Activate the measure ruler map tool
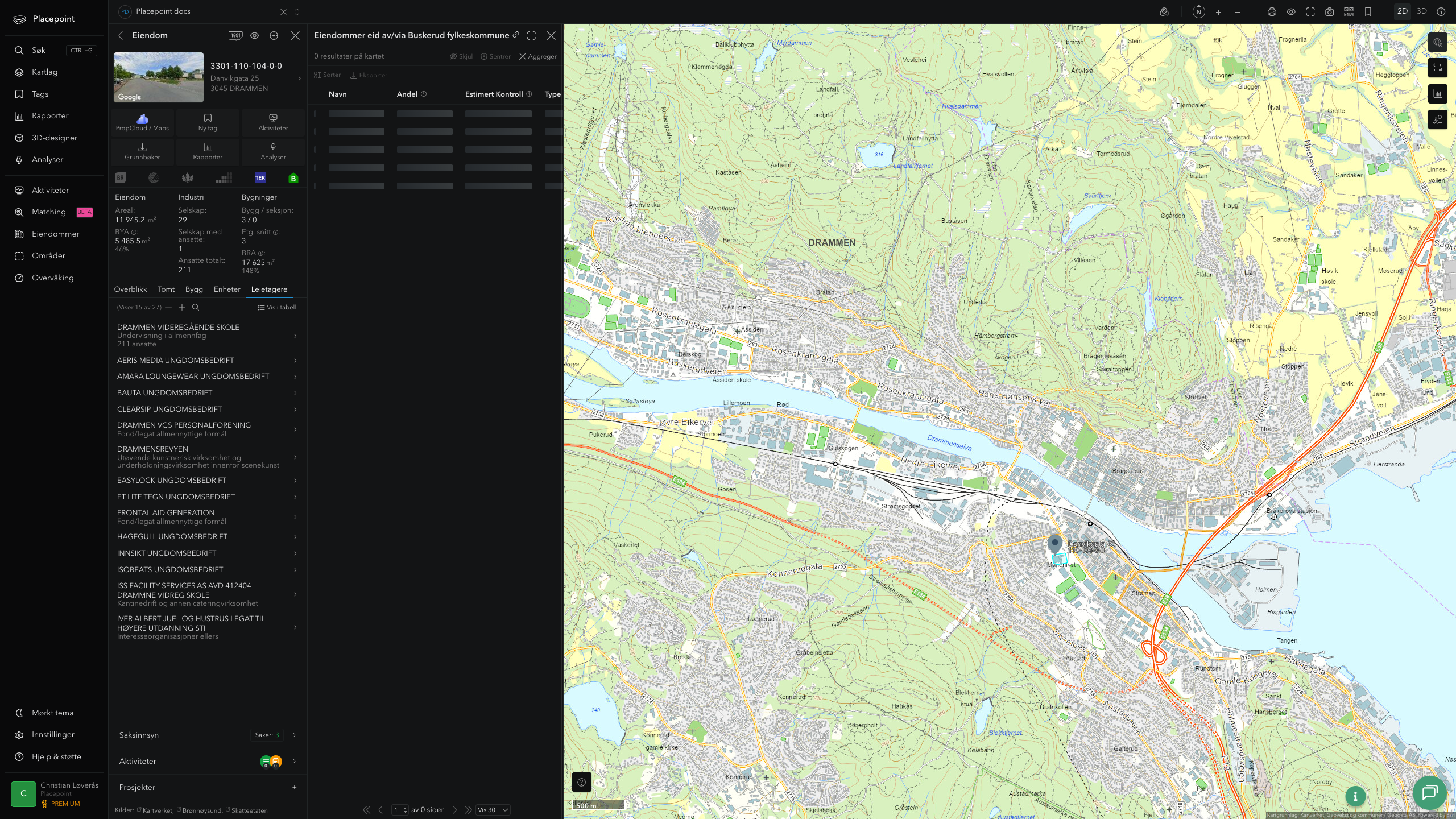1456x819 pixels. coord(1437,68)
